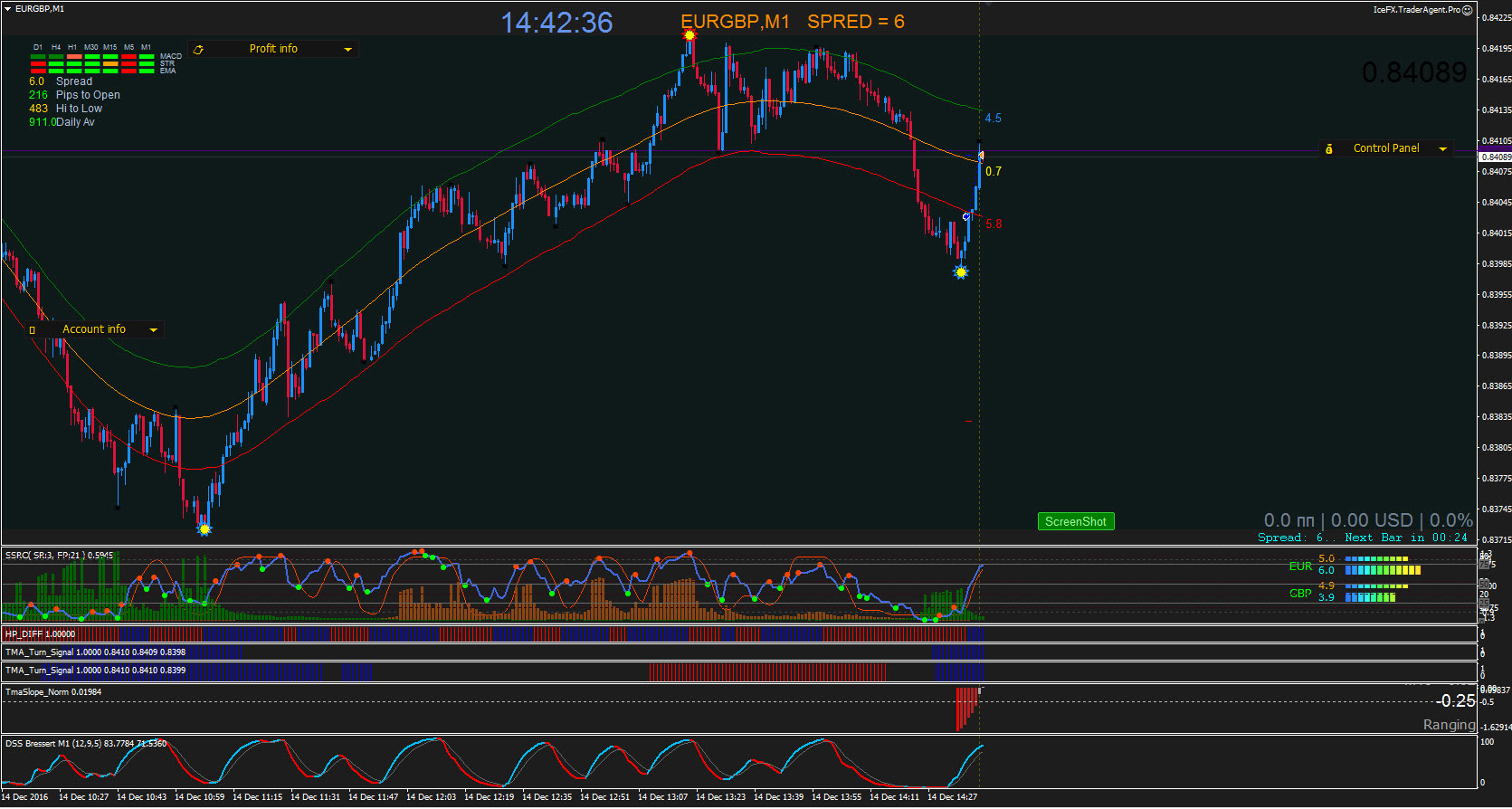Click the 14:42:36 clock display

(556, 23)
